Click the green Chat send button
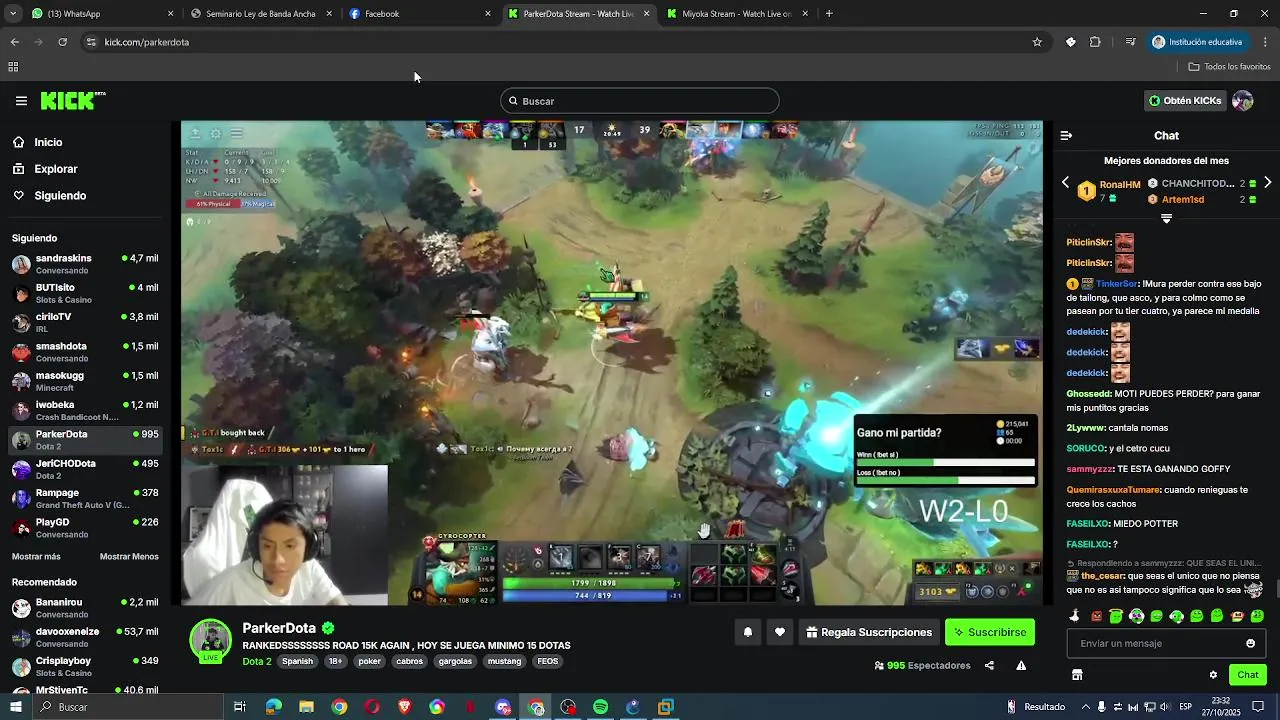The height and width of the screenshot is (720, 1280). 1247,675
